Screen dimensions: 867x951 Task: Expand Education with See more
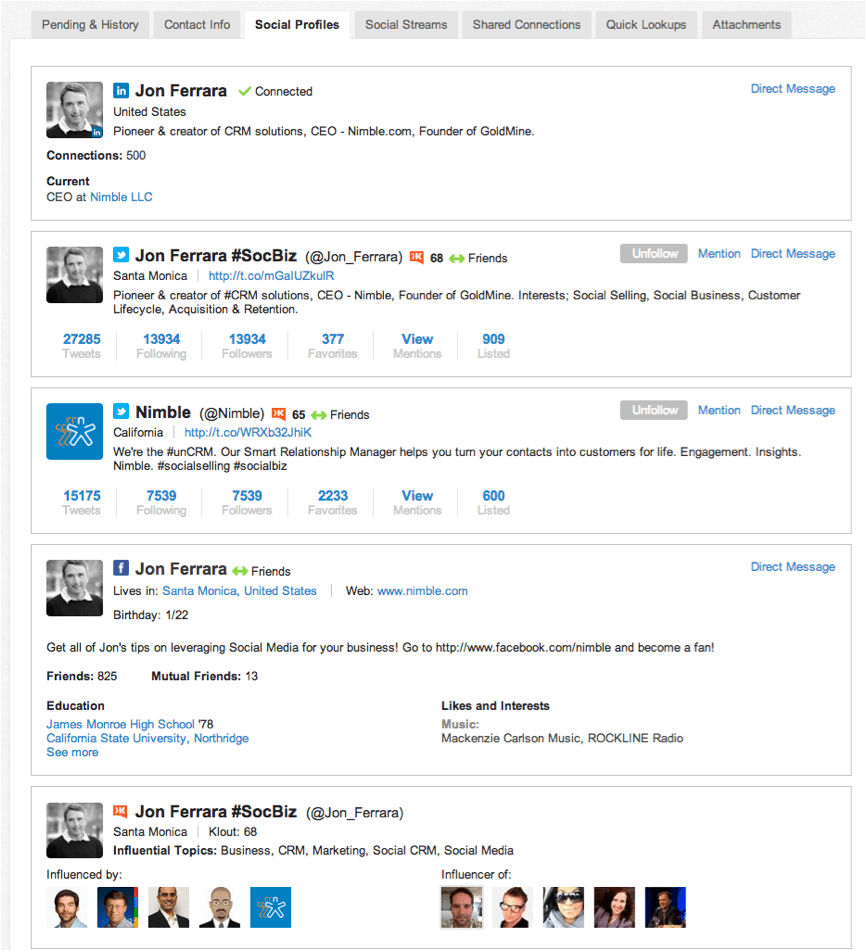click(72, 752)
